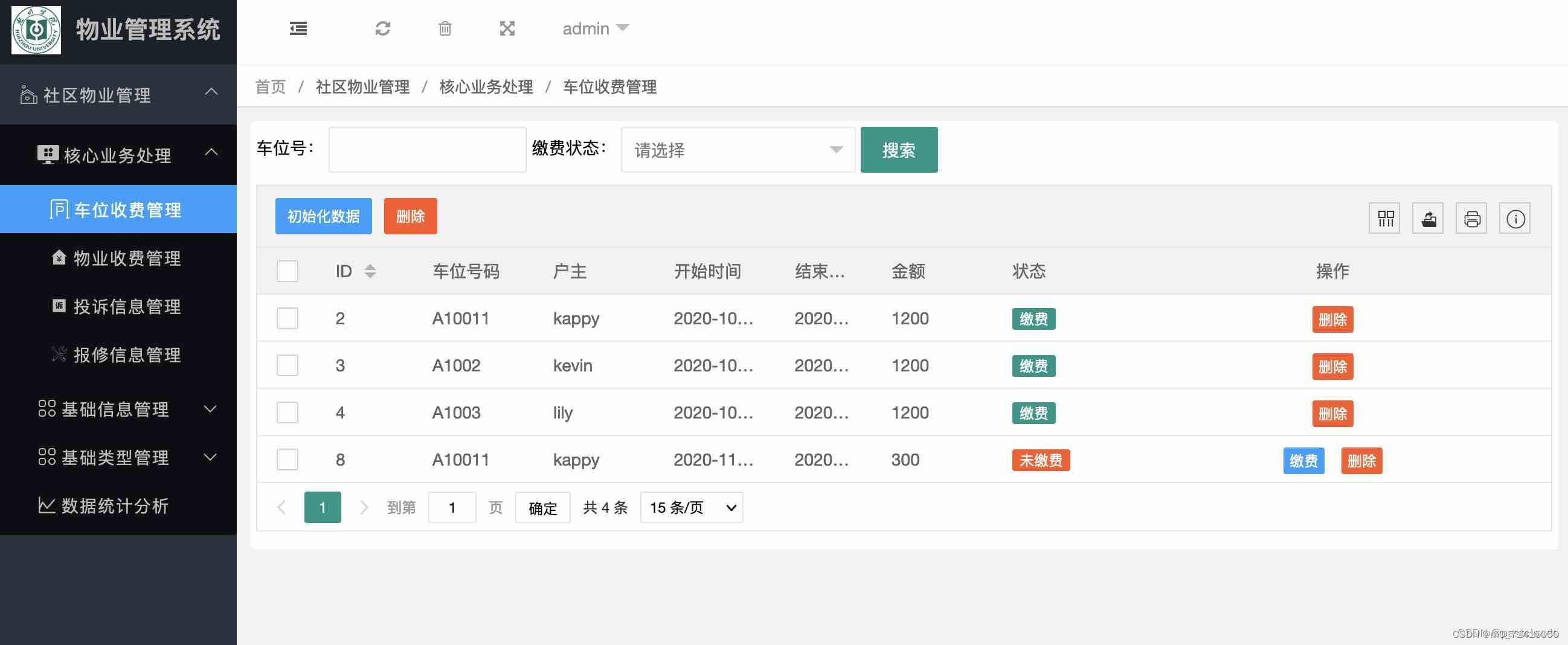Screen dimensions: 1568x645
Task: Click the tools icon beside 报修信息管理
Action: point(59,353)
